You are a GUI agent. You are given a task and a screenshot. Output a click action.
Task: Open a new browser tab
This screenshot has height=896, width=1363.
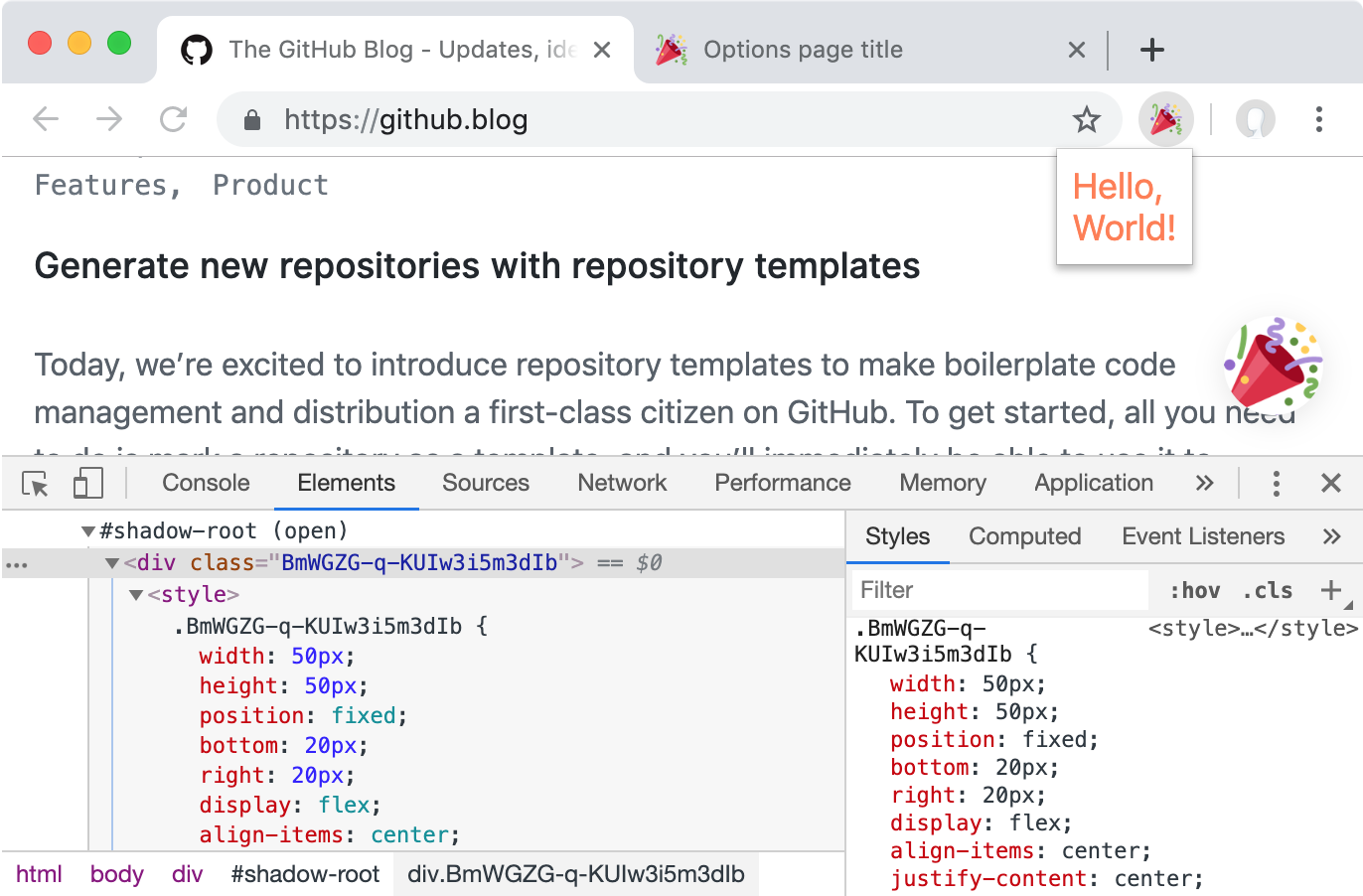pos(1151,50)
